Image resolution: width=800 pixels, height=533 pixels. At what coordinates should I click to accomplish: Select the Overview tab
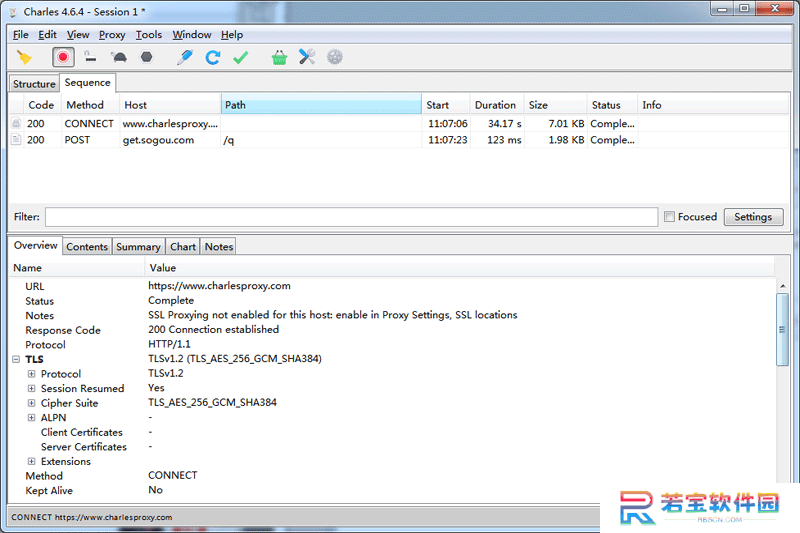pos(36,245)
